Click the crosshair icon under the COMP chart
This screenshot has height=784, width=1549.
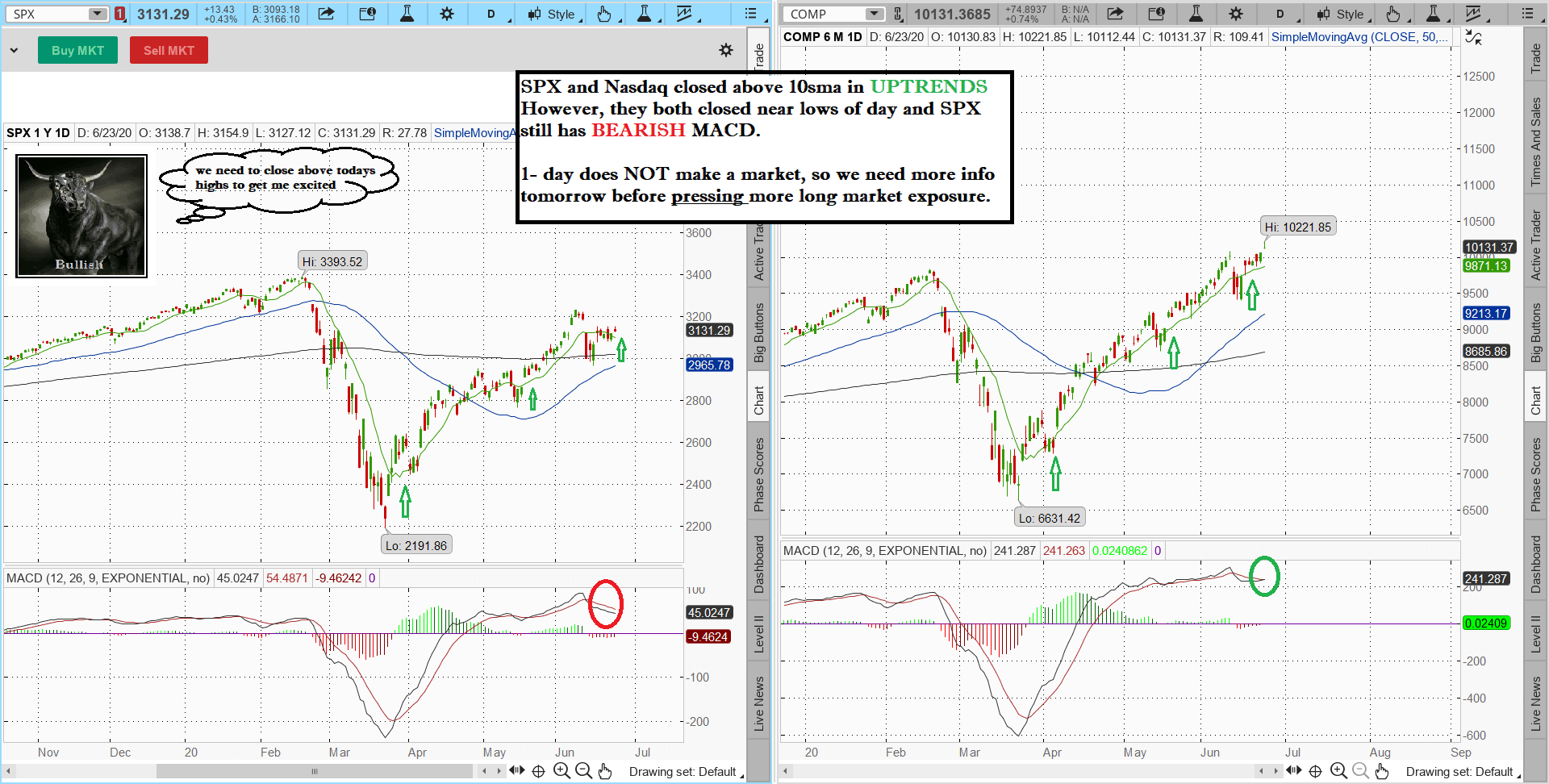point(1315,771)
